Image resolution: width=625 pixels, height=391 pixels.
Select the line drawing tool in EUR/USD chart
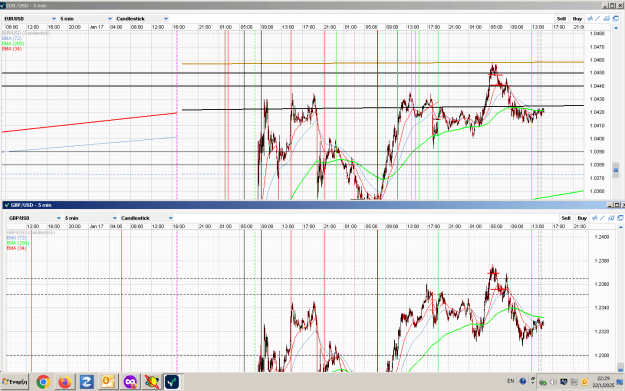point(597,18)
